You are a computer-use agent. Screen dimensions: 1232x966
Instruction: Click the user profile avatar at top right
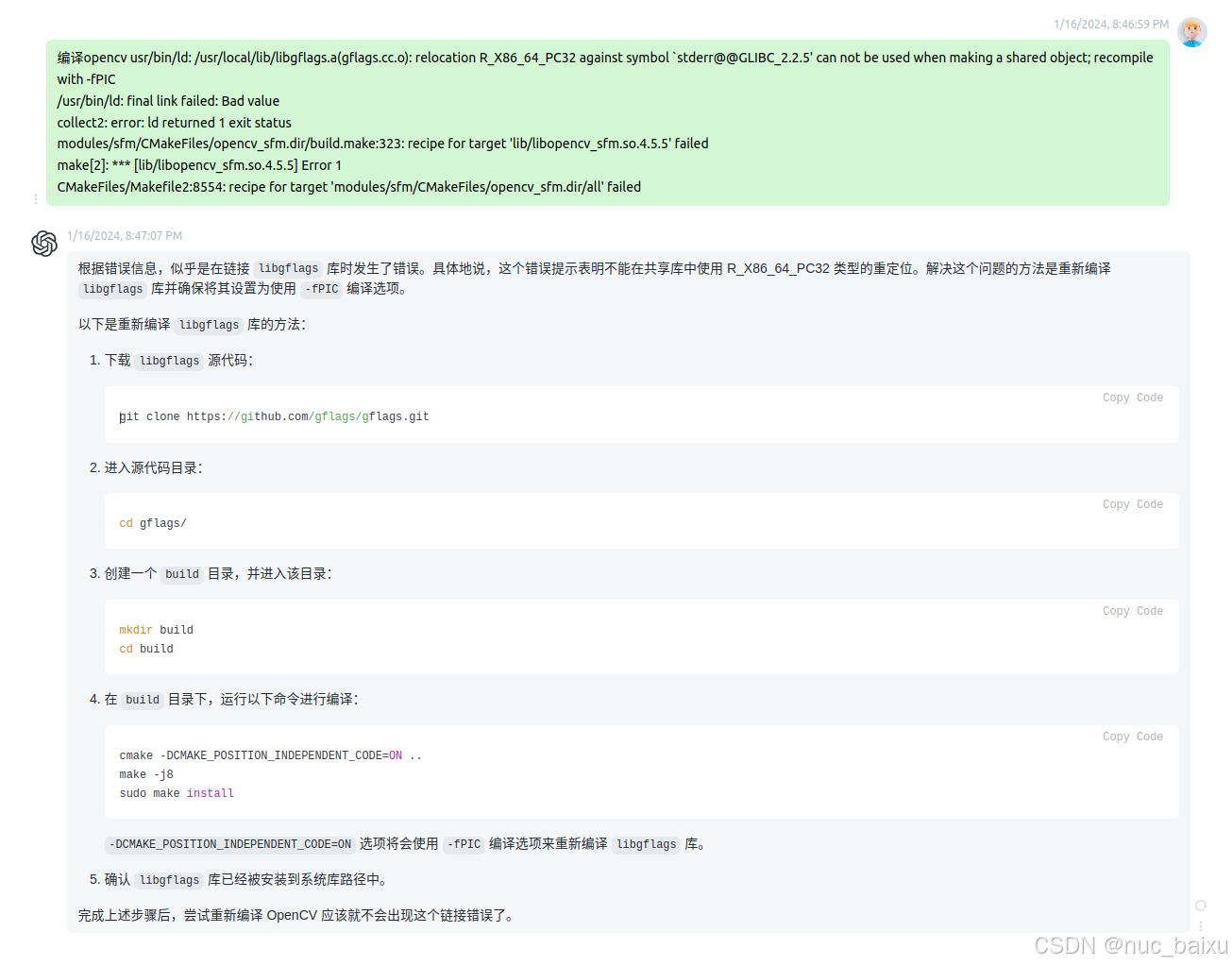click(1192, 31)
